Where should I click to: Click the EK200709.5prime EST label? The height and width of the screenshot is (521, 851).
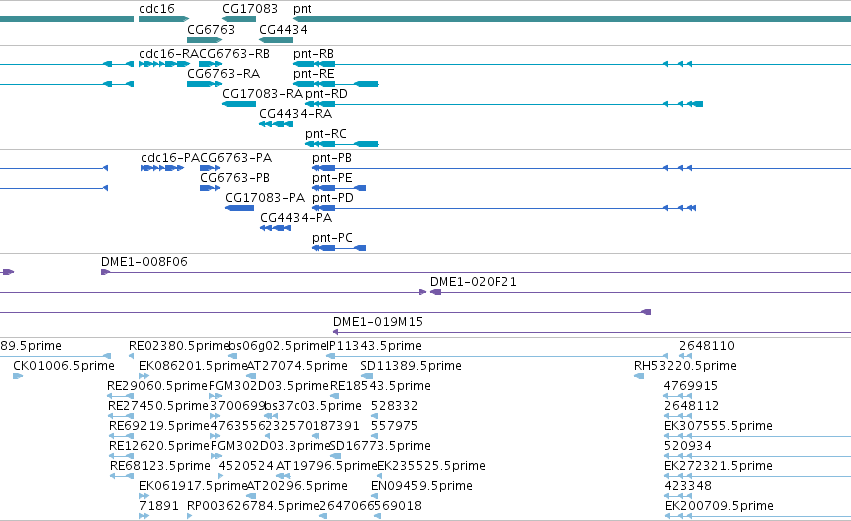719,506
